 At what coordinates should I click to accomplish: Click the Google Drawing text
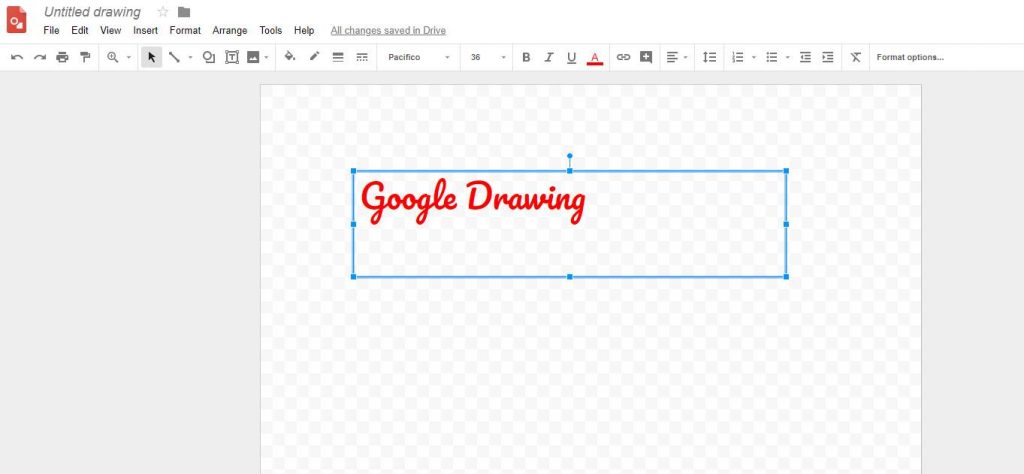473,199
